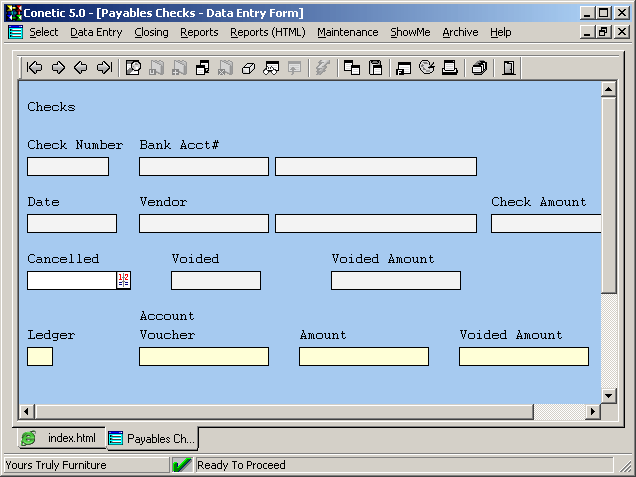Select the Payables Ch... tab
Viewport: 636px width, 477px height.
153,439
